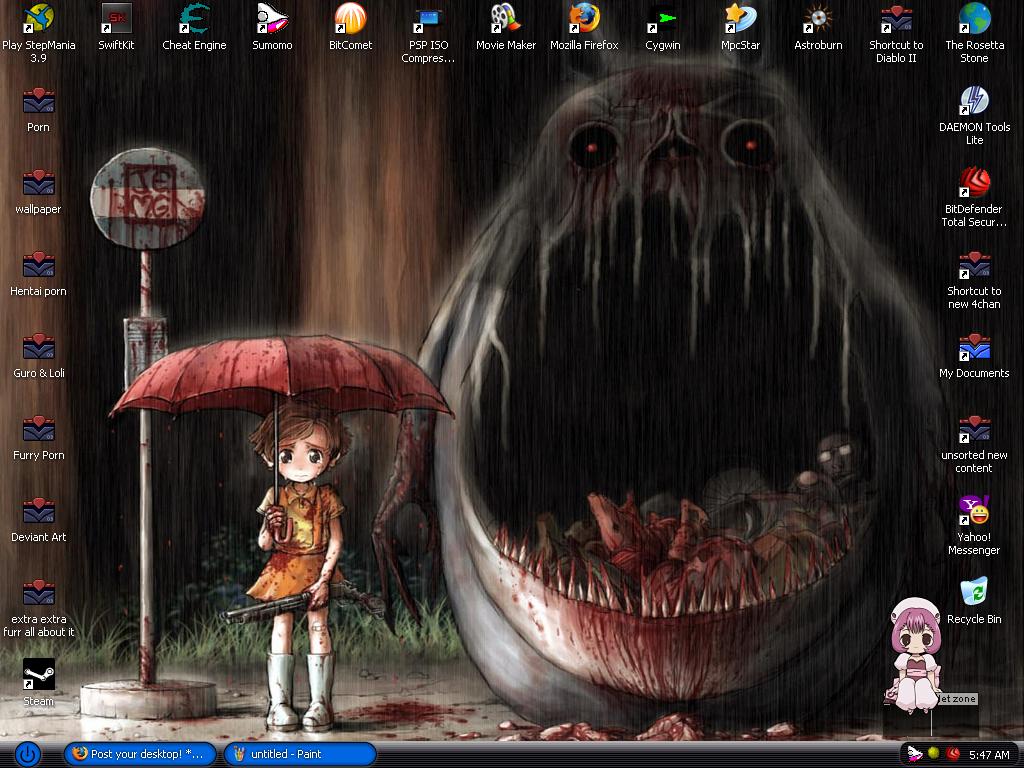Open the Rosetta Stone shortcut

(x=974, y=19)
